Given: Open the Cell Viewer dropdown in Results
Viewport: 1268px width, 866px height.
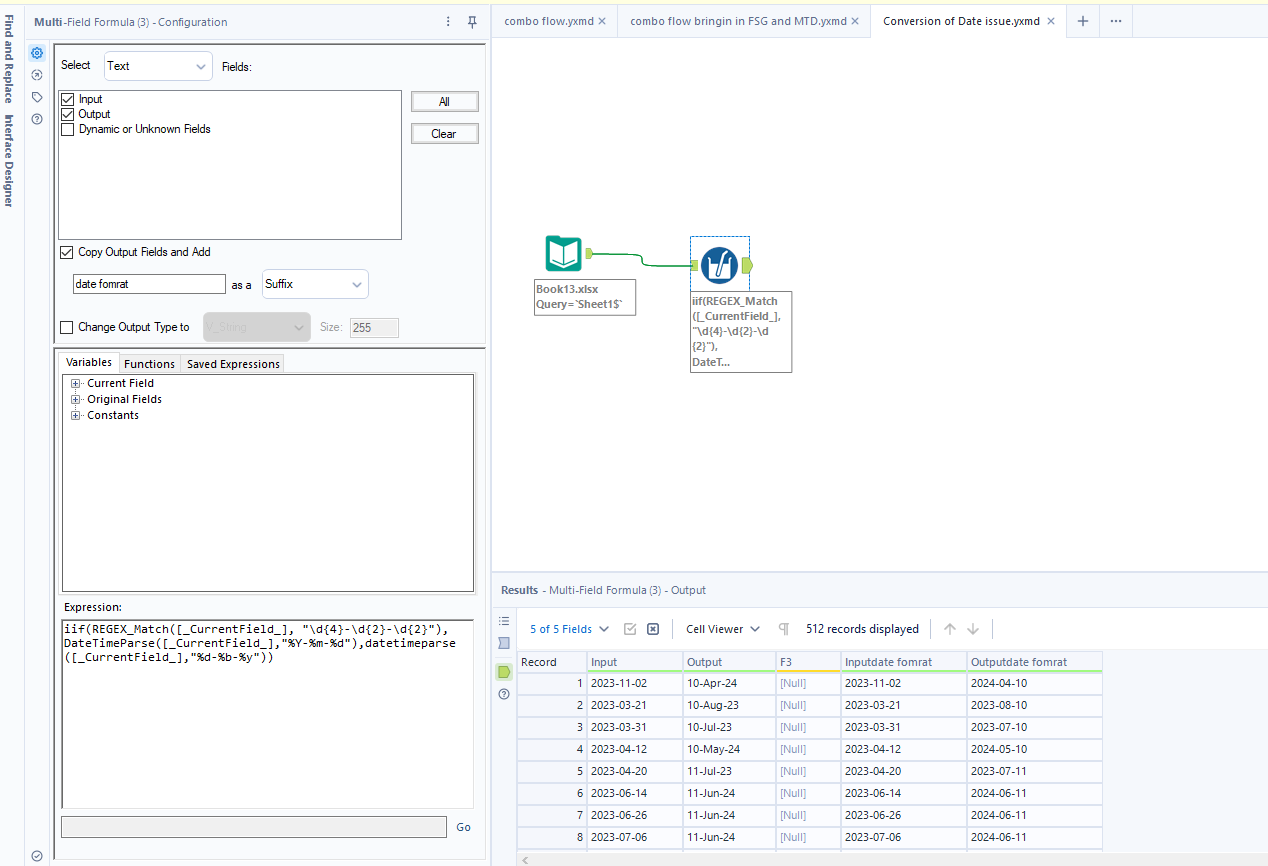Looking at the screenshot, I should 720,628.
